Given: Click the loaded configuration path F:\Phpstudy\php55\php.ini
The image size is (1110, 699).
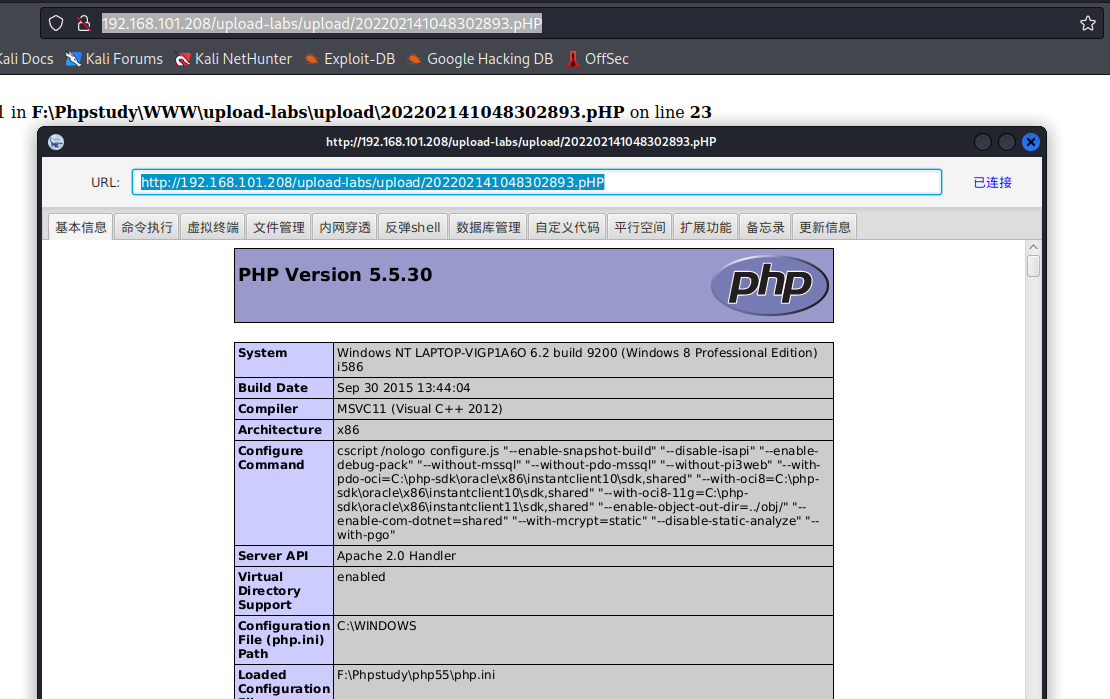Looking at the screenshot, I should tap(416, 675).
